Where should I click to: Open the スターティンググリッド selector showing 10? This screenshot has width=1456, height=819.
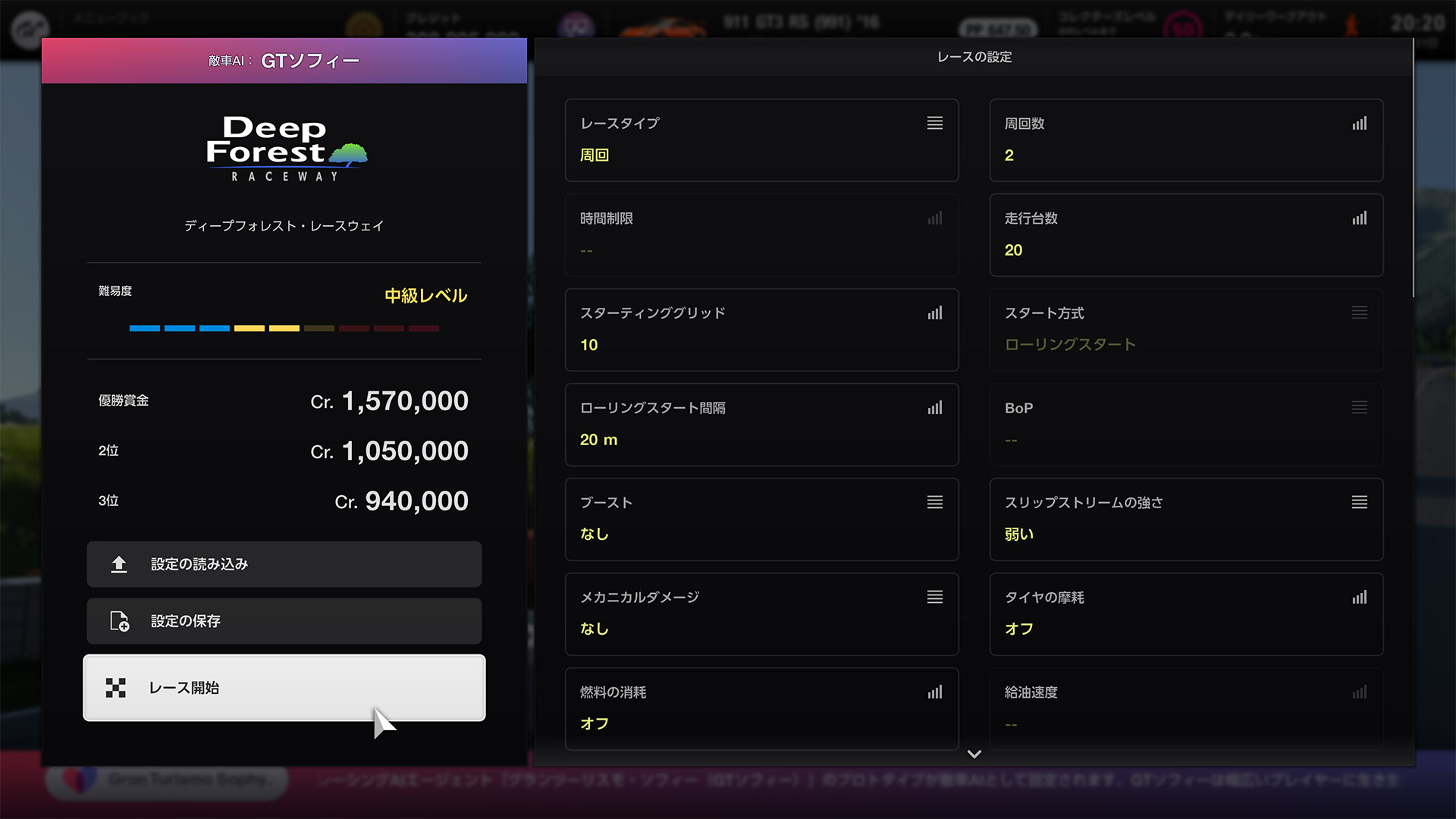point(761,330)
